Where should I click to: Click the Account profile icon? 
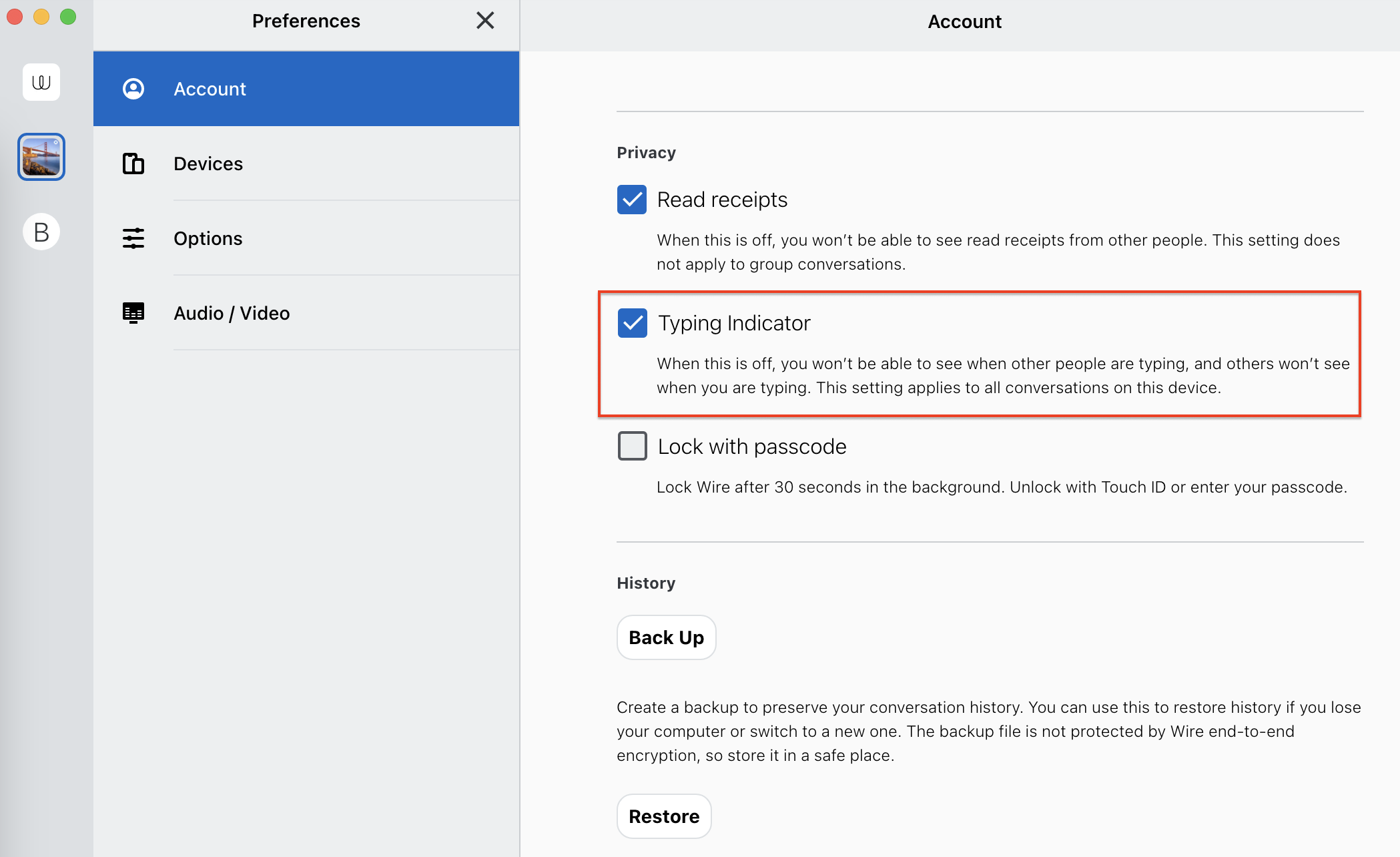coord(133,89)
